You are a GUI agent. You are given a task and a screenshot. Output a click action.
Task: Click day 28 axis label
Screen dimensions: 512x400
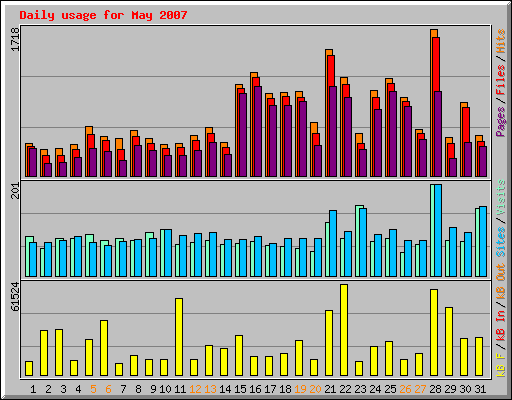point(435,389)
